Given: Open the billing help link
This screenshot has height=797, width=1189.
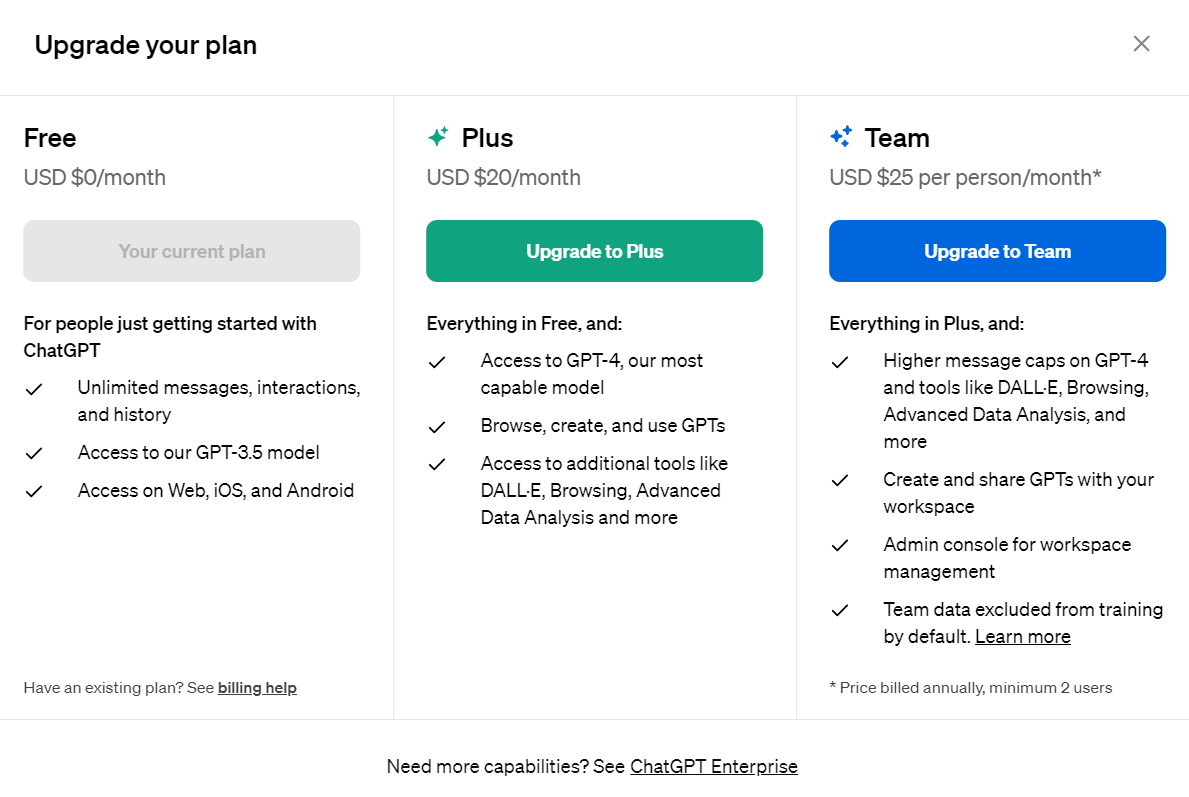Looking at the screenshot, I should [257, 688].
